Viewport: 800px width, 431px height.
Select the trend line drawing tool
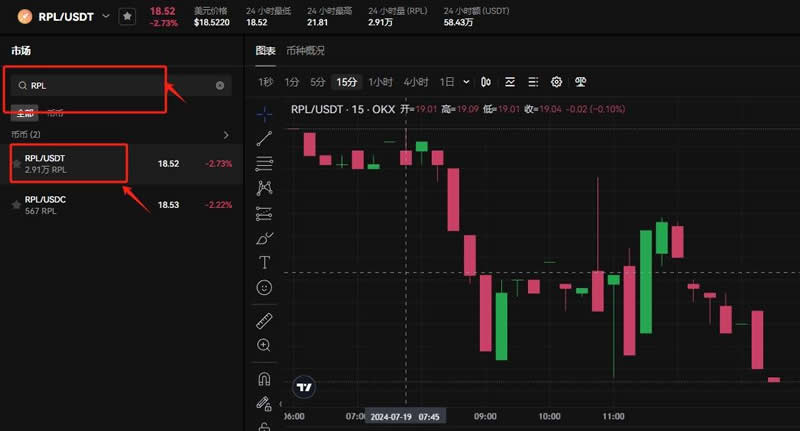pyautogui.click(x=264, y=139)
